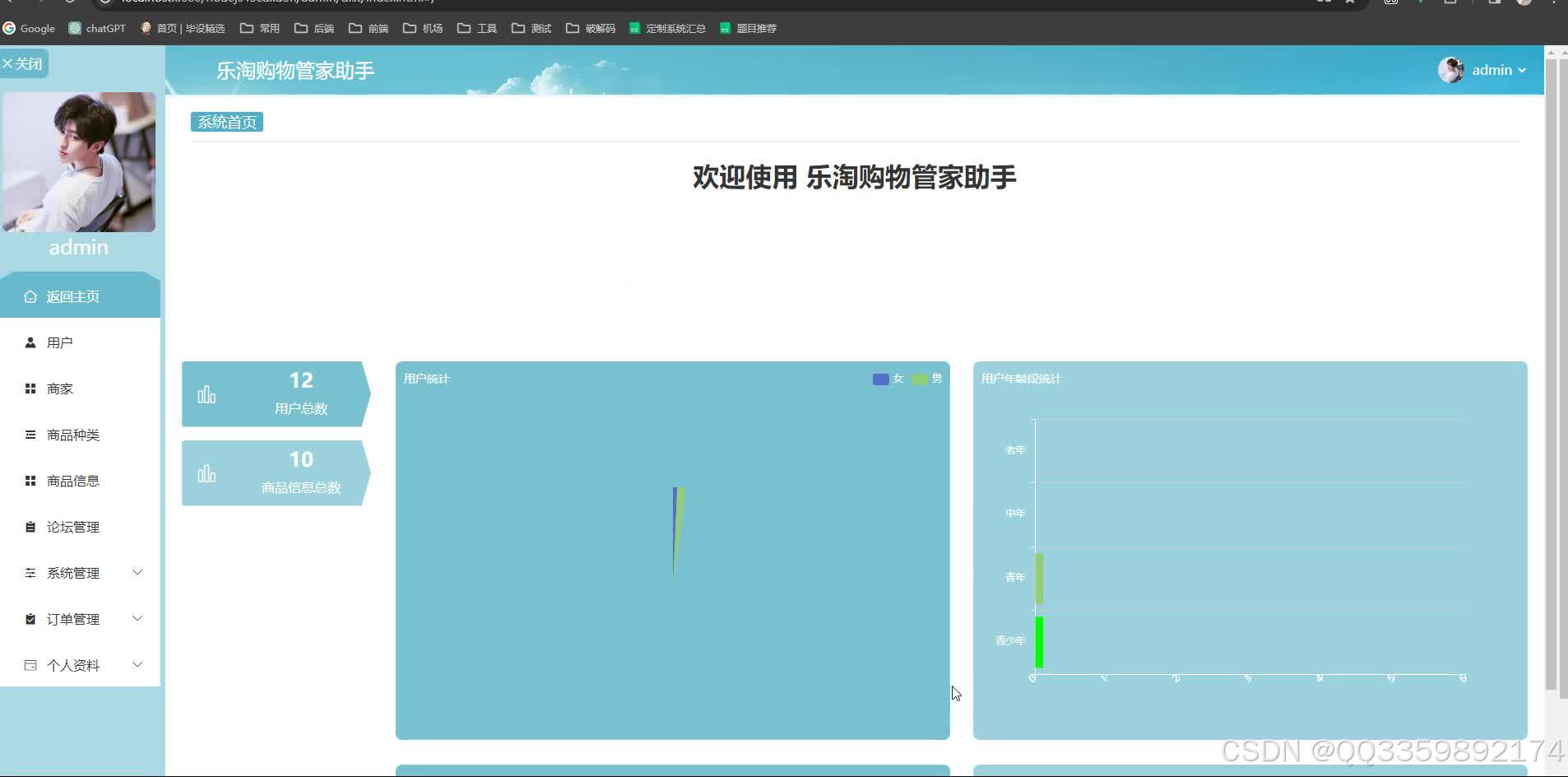Click the checklist icon beside 订单管理

tap(30, 619)
